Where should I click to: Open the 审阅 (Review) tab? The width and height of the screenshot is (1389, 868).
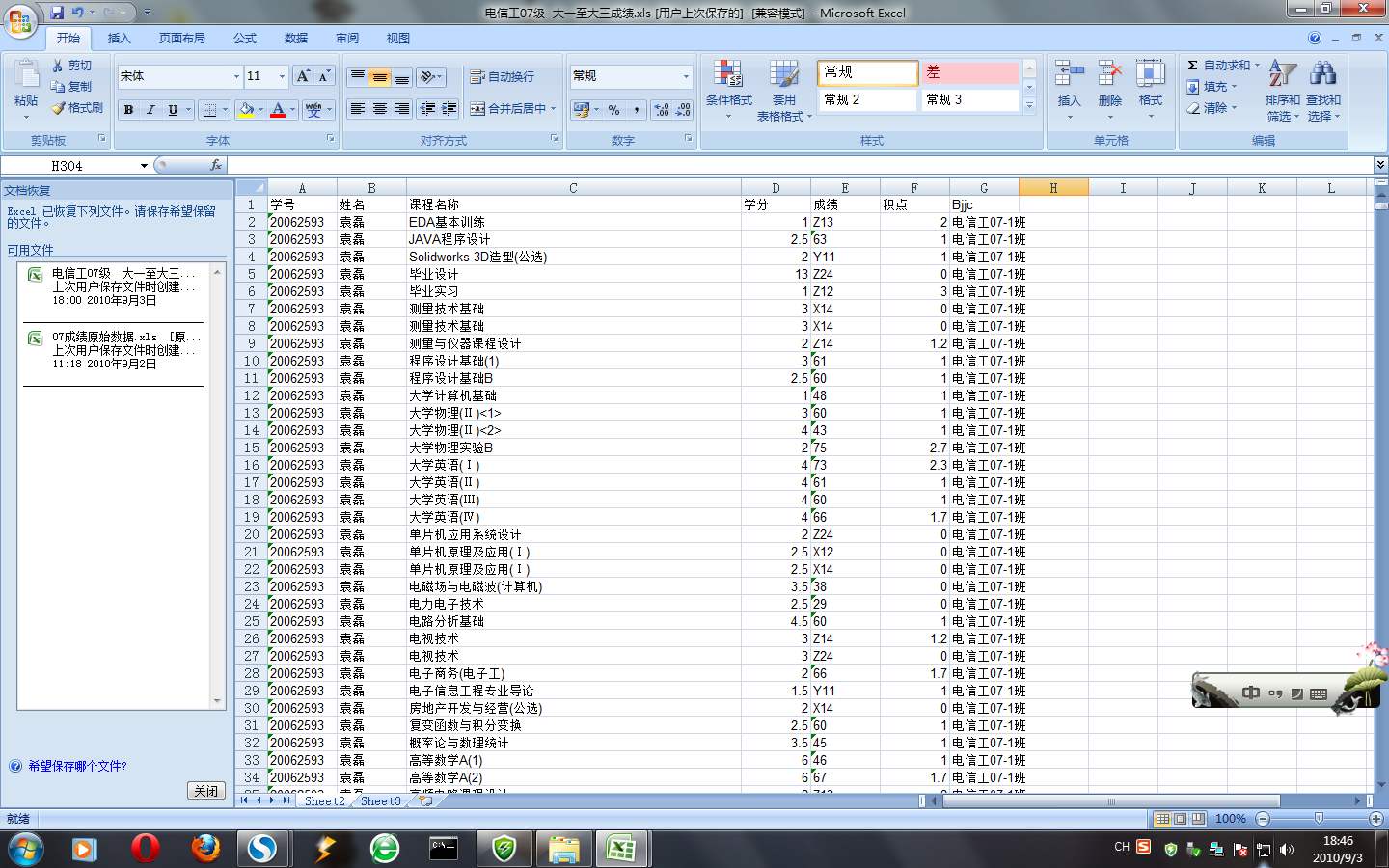coord(347,38)
